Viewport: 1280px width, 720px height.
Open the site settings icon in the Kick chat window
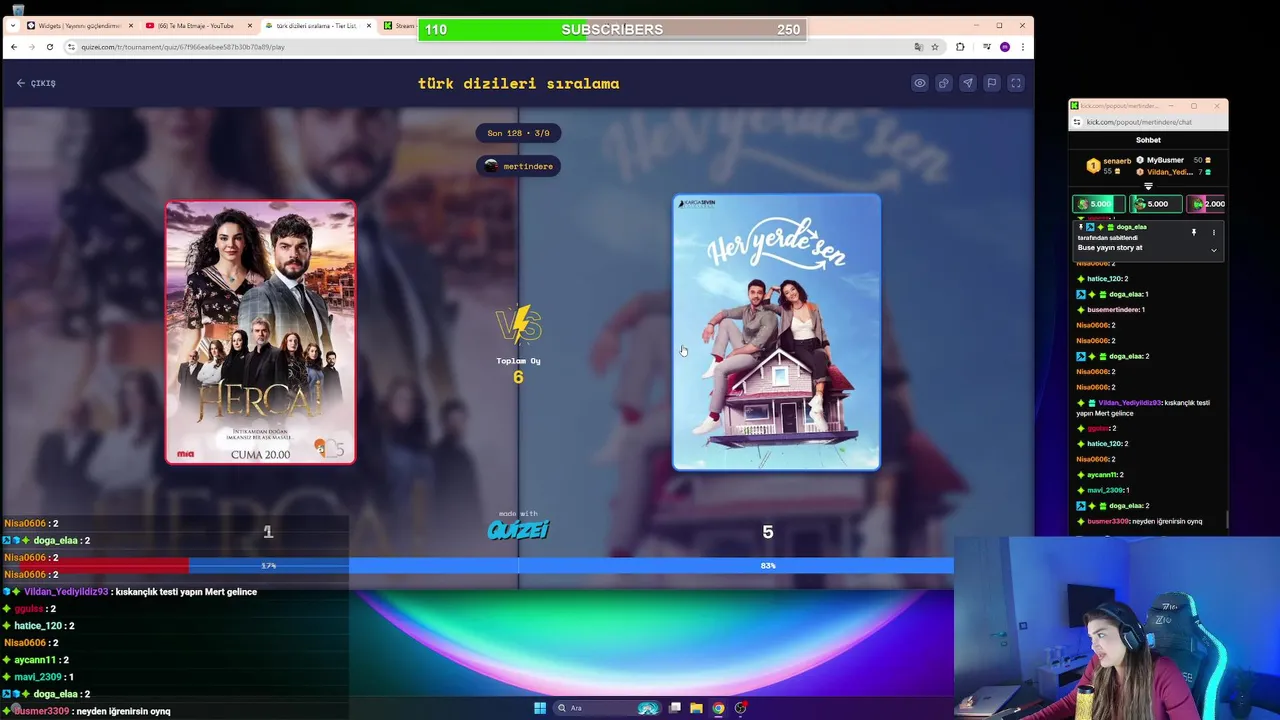pos(1077,122)
